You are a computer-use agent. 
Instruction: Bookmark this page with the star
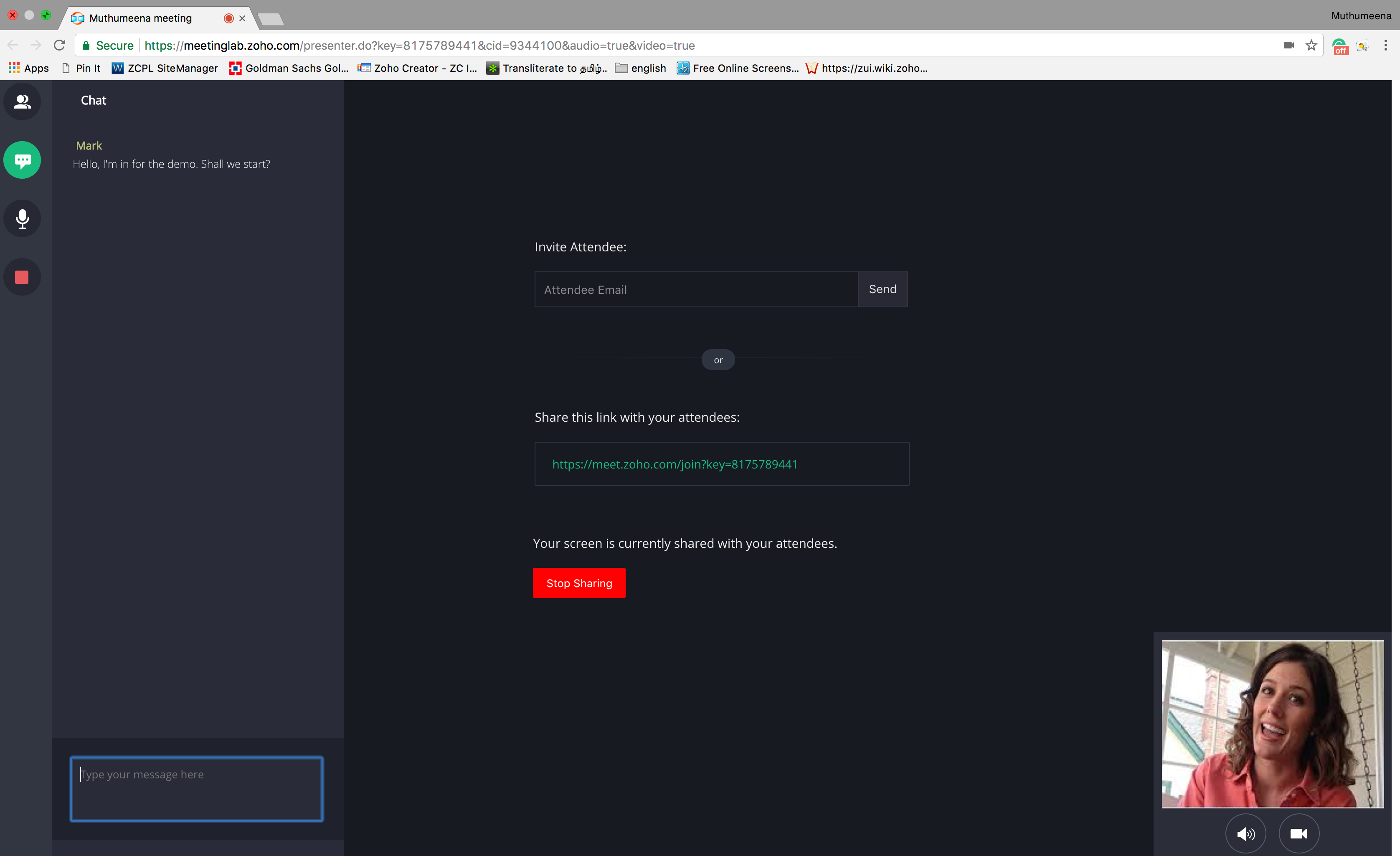click(1311, 46)
